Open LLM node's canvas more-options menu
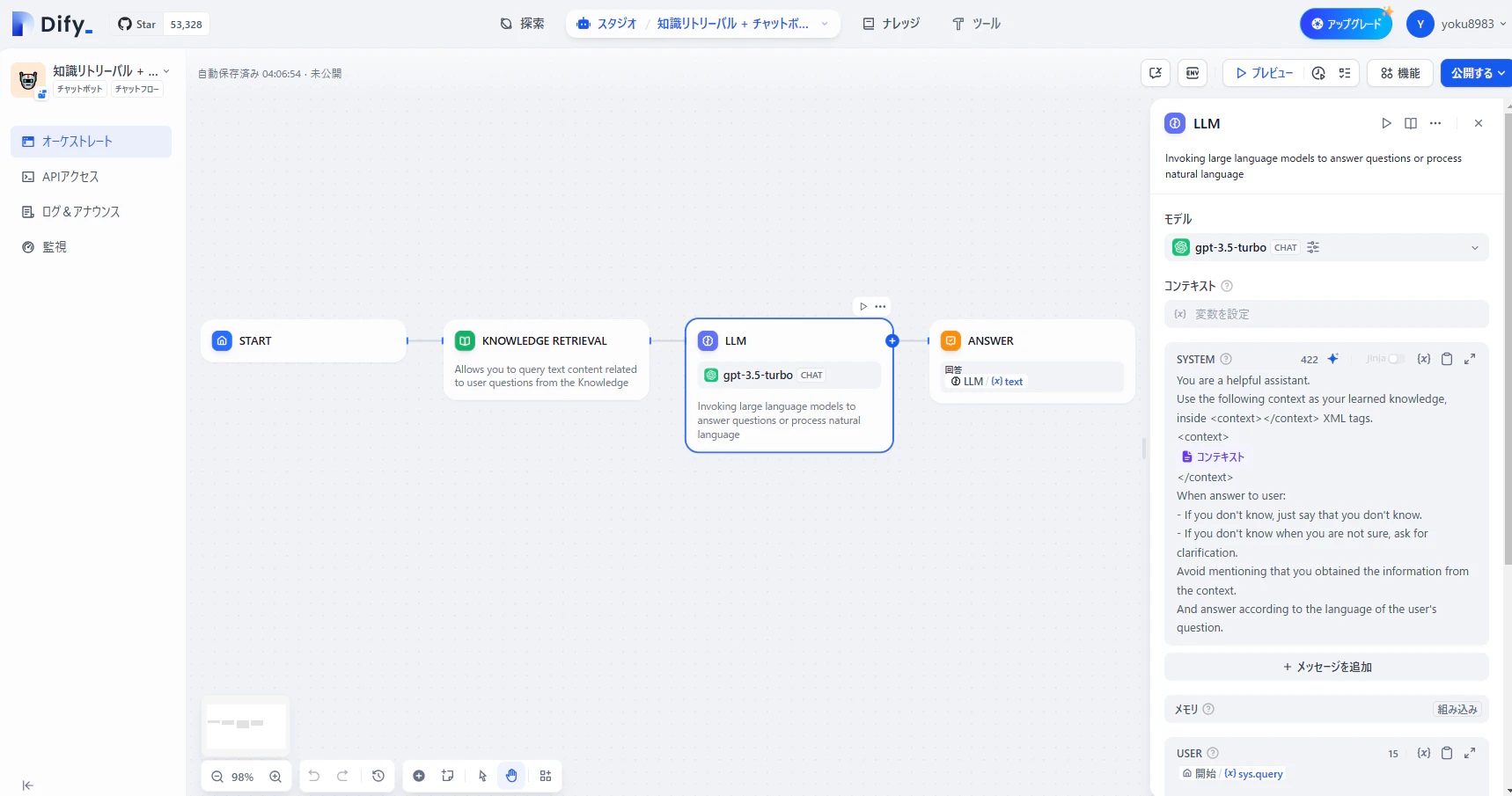Screen dimensions: 1512x796 [880, 306]
